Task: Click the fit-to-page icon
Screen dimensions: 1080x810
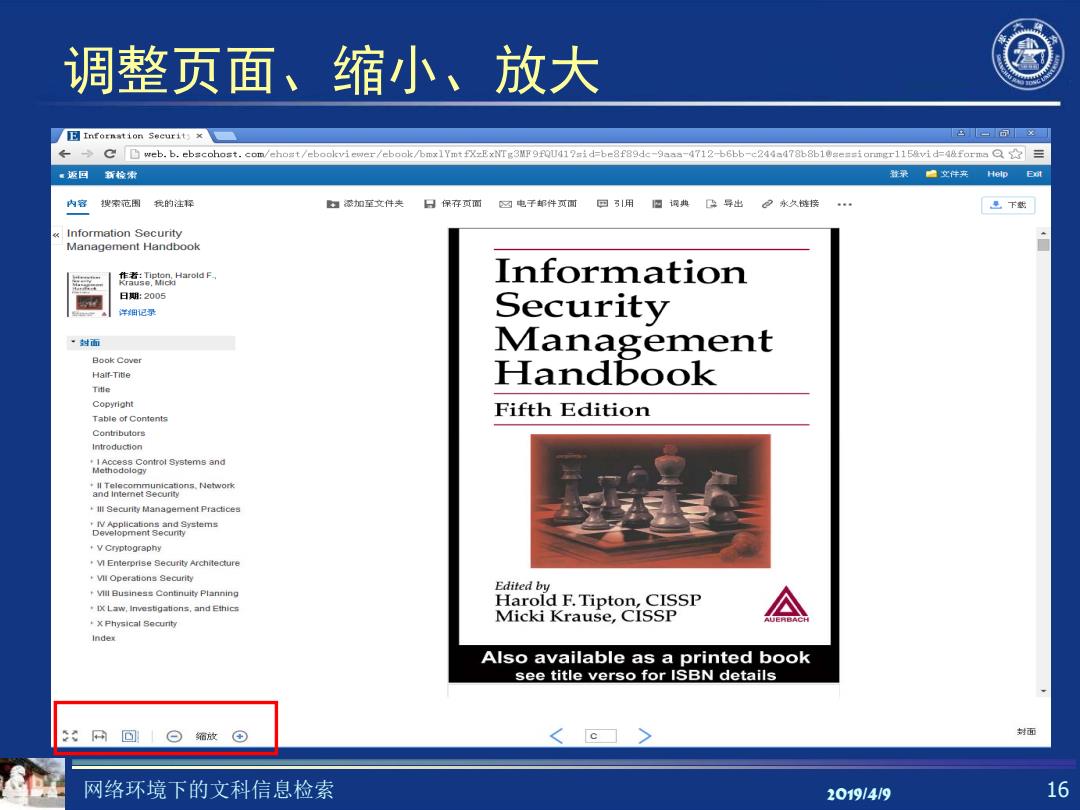Action: pyautogui.click(x=129, y=736)
